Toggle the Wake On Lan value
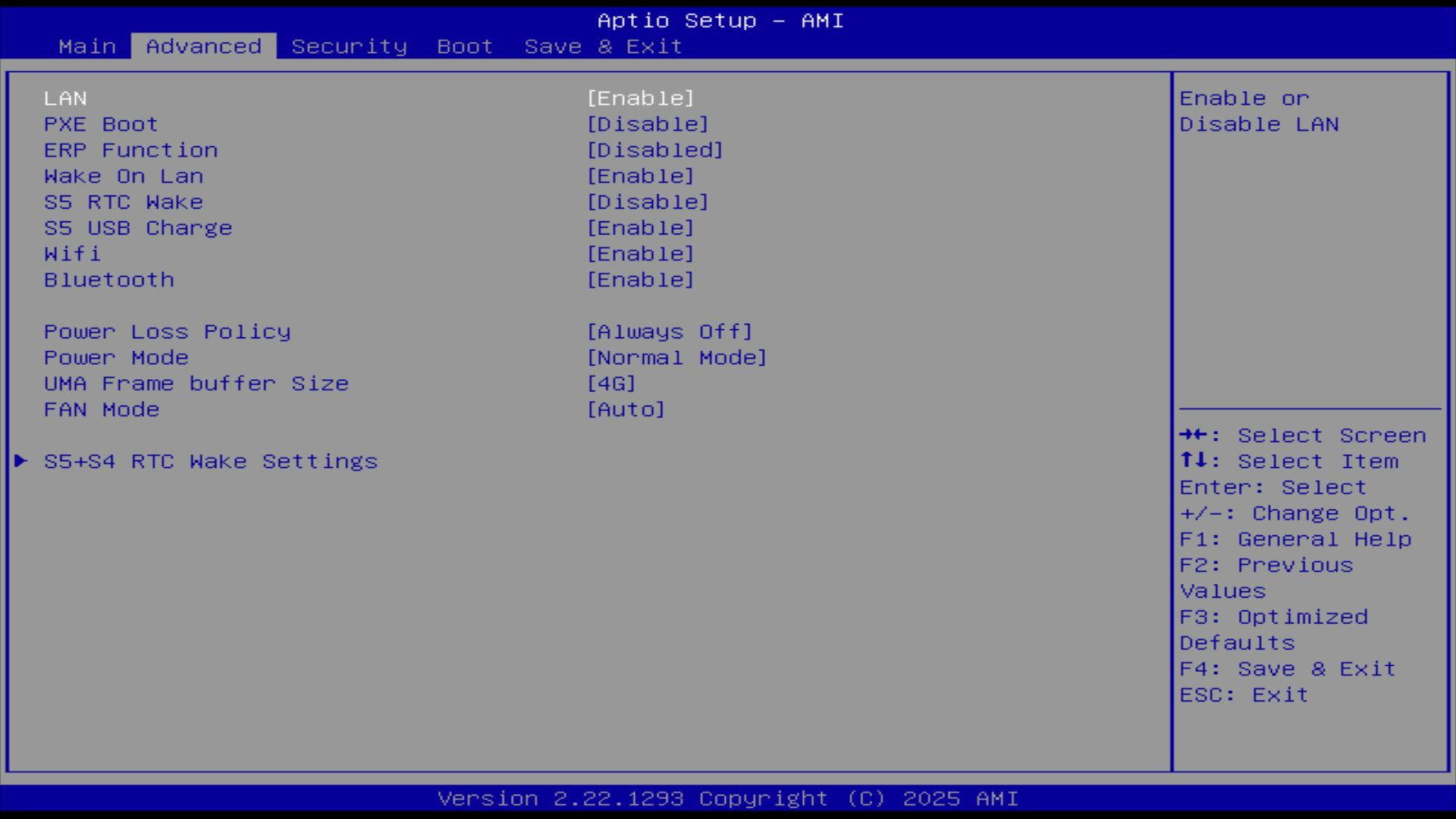 (640, 176)
